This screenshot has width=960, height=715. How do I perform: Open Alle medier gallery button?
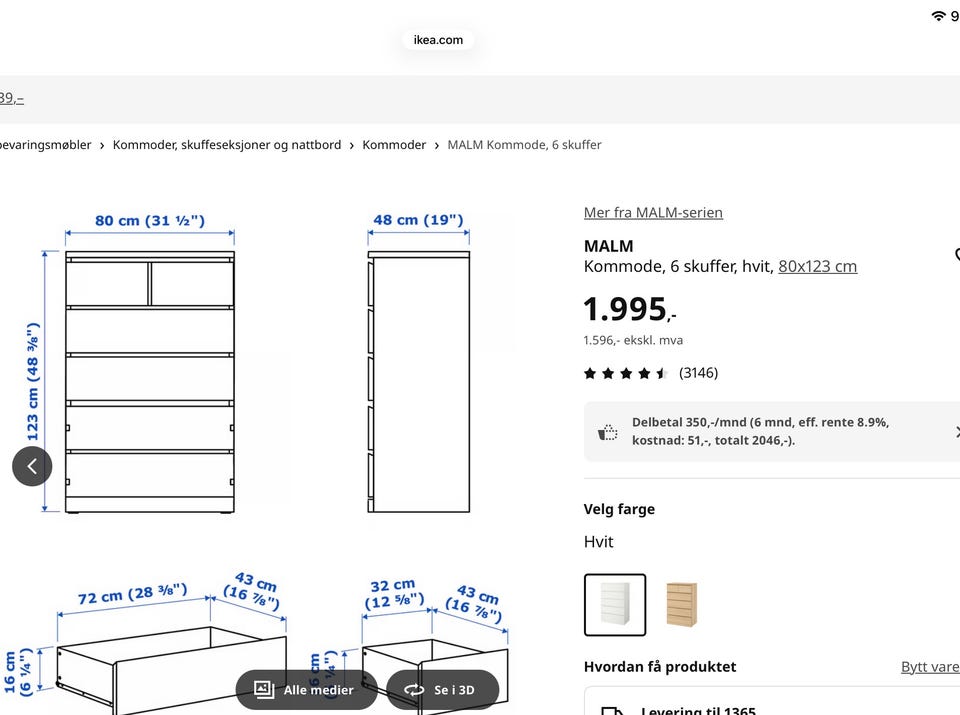pos(306,690)
